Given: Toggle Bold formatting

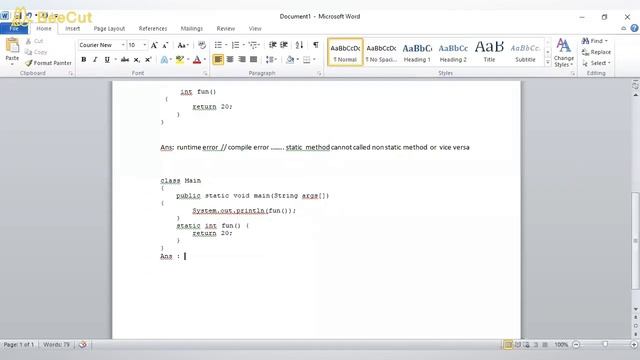Looking at the screenshot, I should pyautogui.click(x=84, y=60).
